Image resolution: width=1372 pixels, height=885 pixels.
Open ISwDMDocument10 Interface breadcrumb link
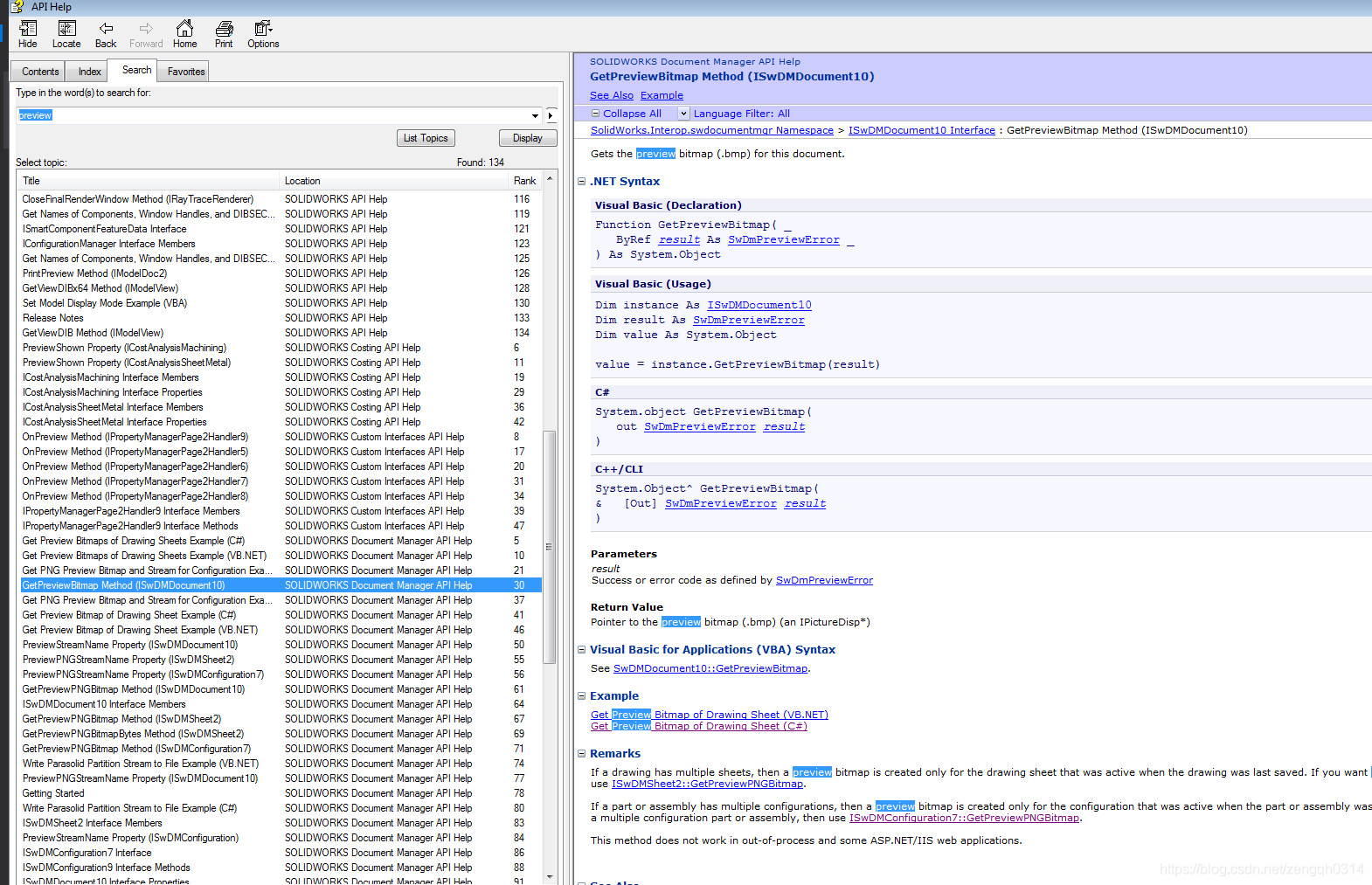[922, 130]
